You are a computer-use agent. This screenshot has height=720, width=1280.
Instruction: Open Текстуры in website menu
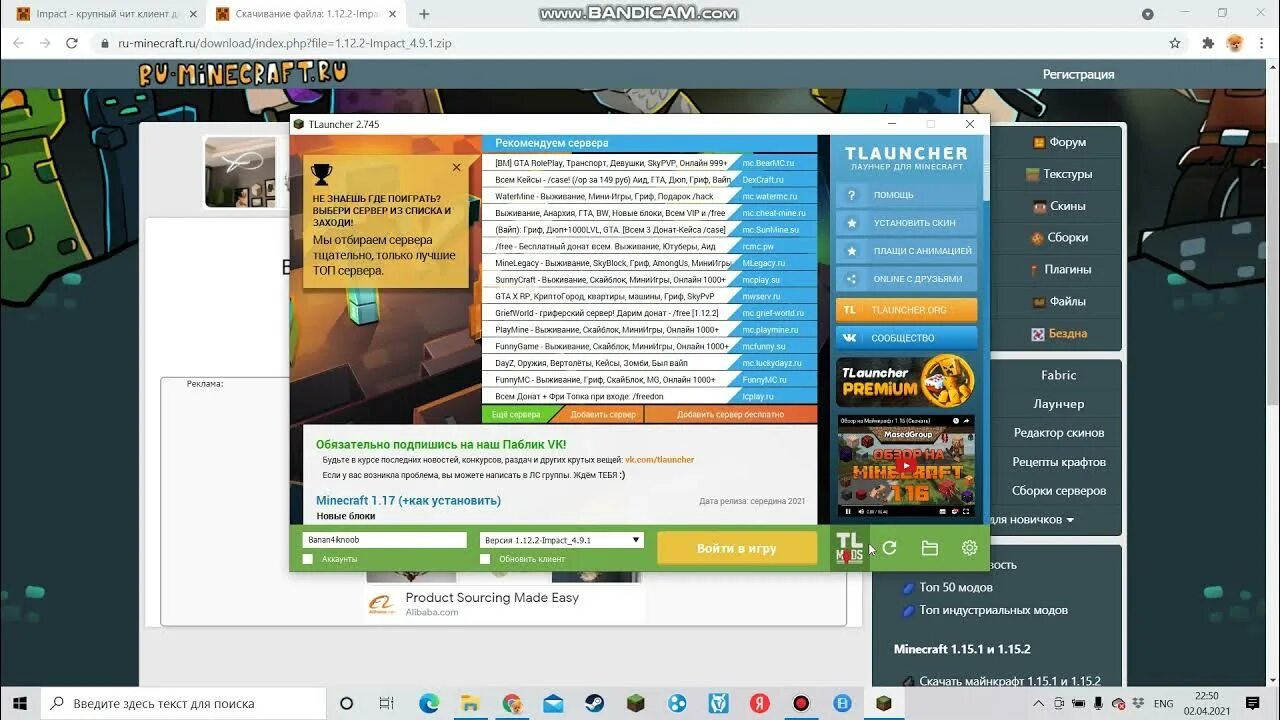coord(1058,174)
